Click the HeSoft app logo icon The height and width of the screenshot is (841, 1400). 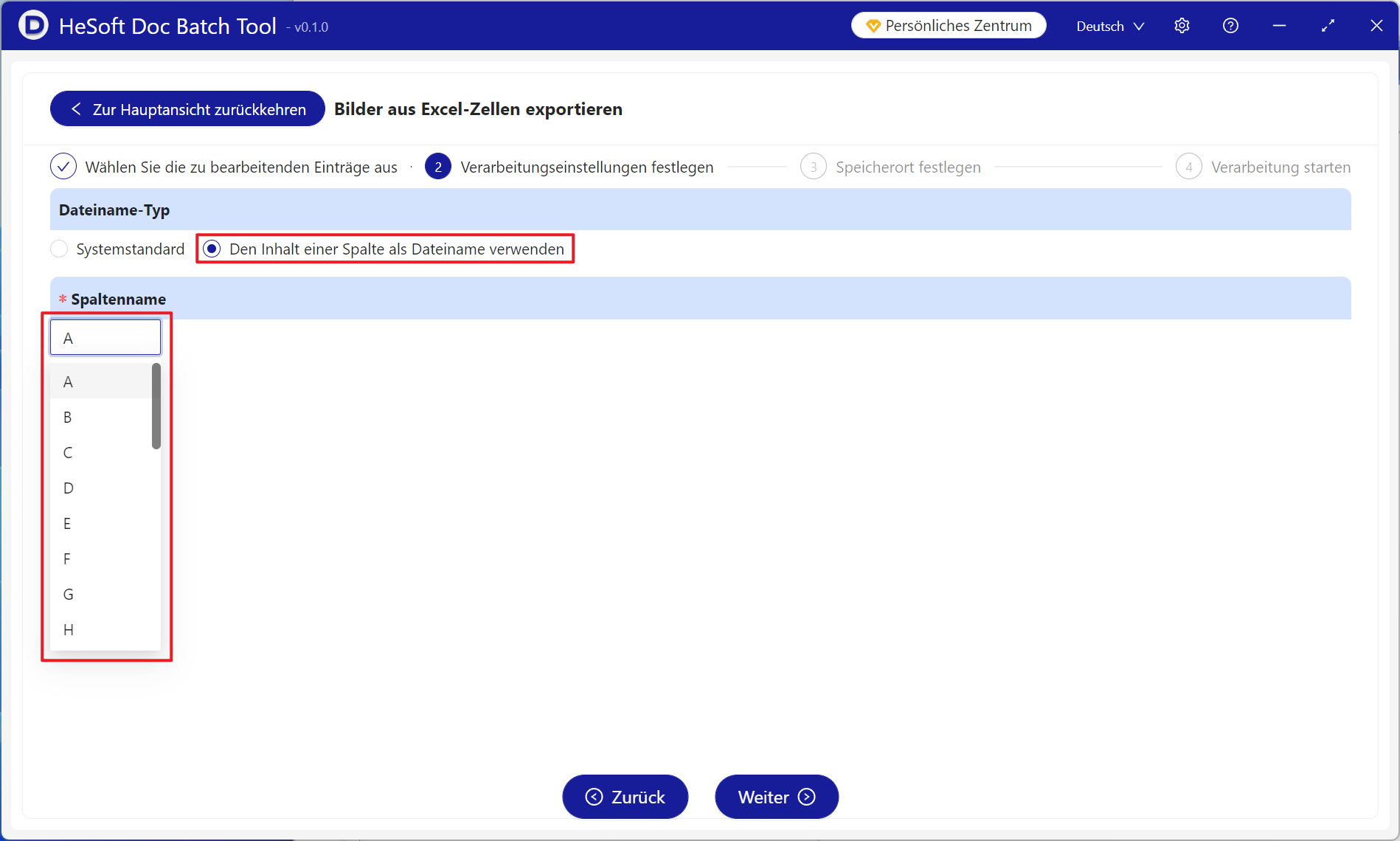tap(33, 25)
